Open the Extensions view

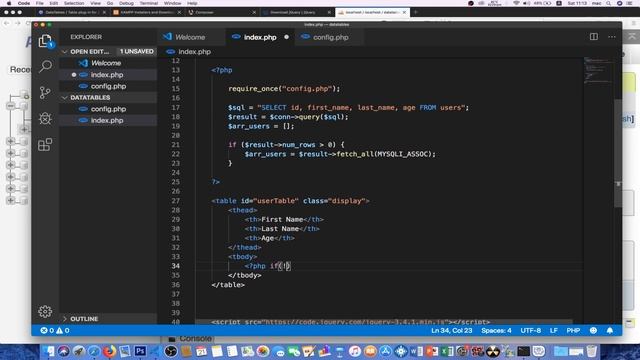(45, 144)
